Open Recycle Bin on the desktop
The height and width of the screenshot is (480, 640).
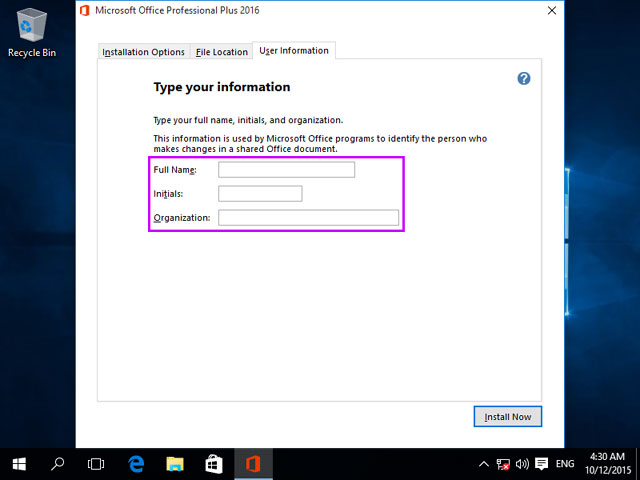pyautogui.click(x=32, y=34)
